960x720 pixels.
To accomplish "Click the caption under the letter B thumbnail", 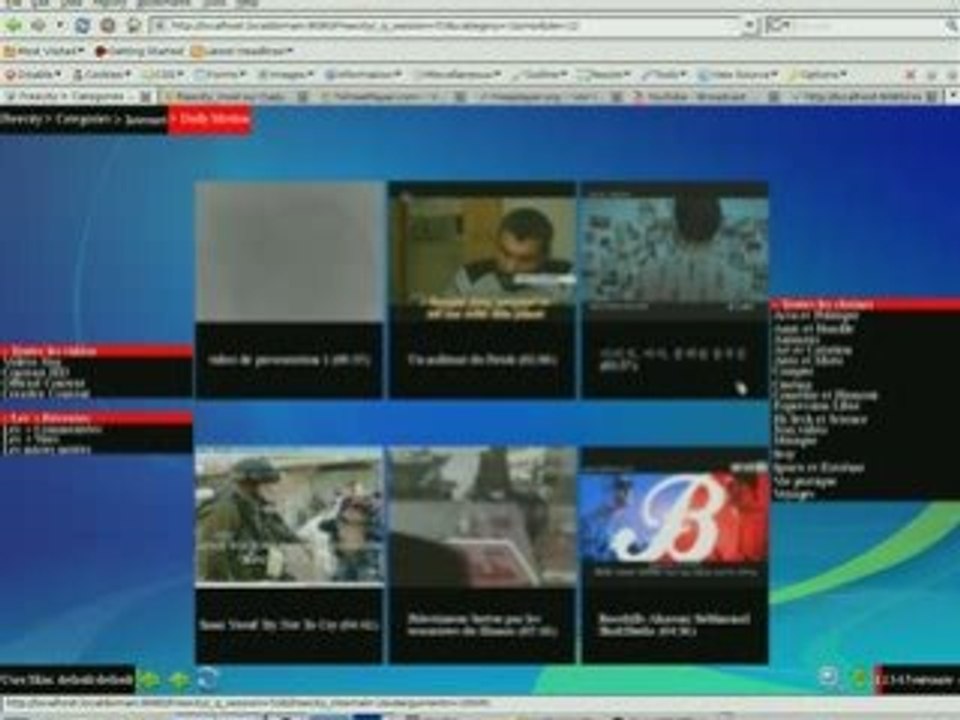I will coord(673,624).
